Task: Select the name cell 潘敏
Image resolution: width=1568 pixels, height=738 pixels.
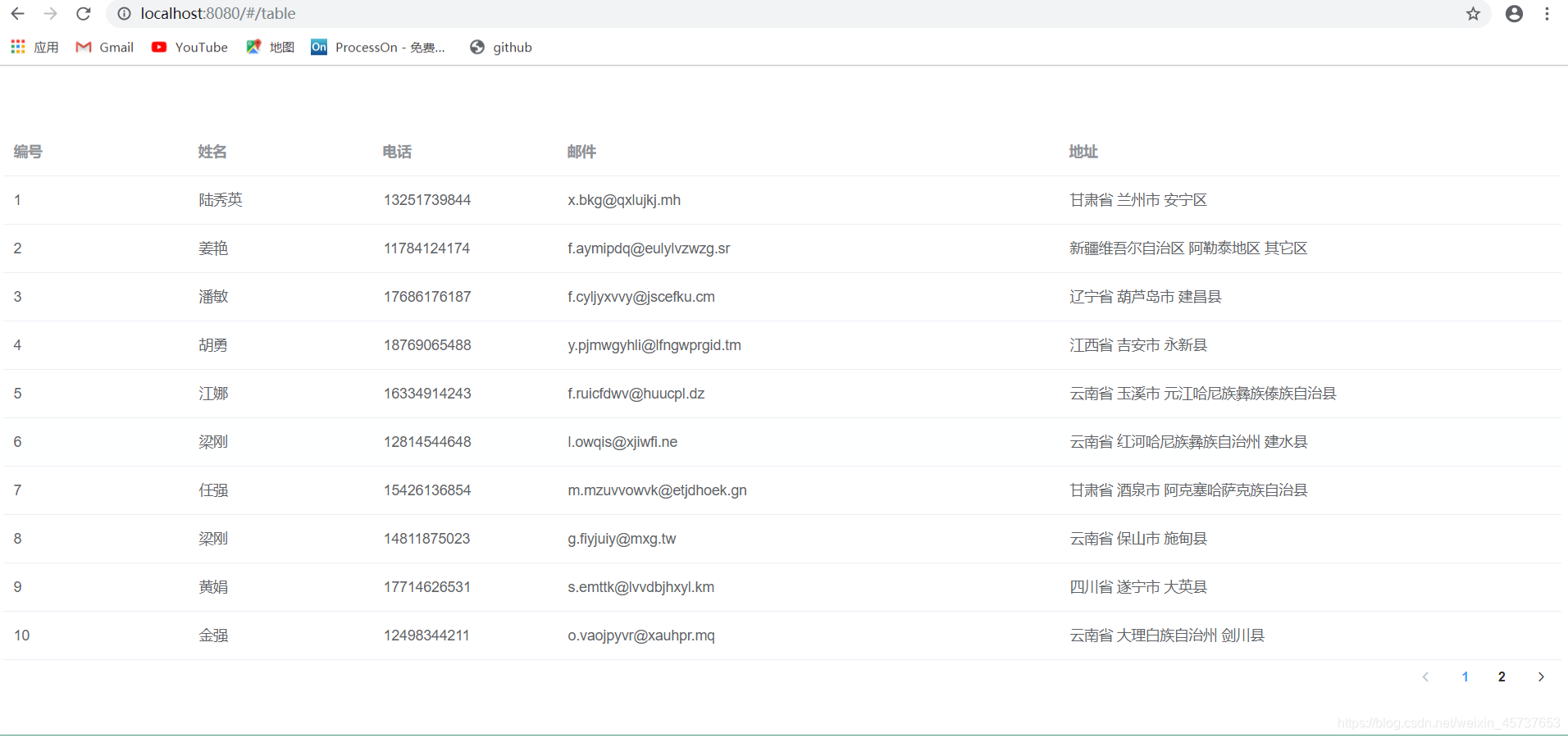Action: coord(213,297)
